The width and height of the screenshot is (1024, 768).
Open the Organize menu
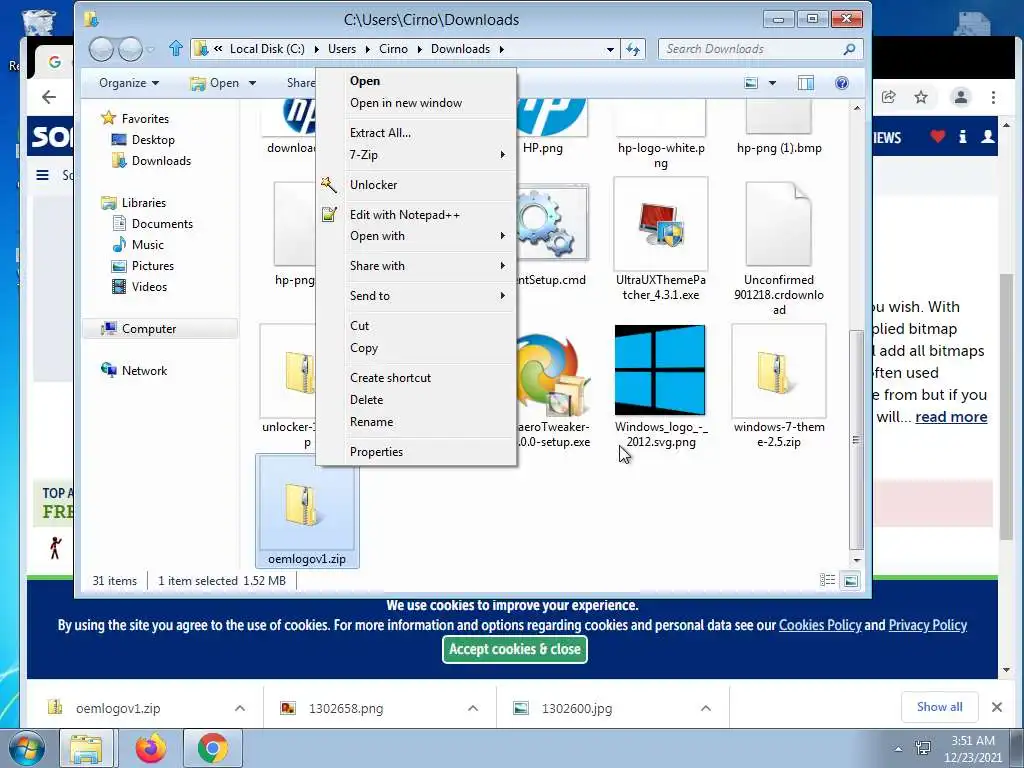tap(129, 83)
